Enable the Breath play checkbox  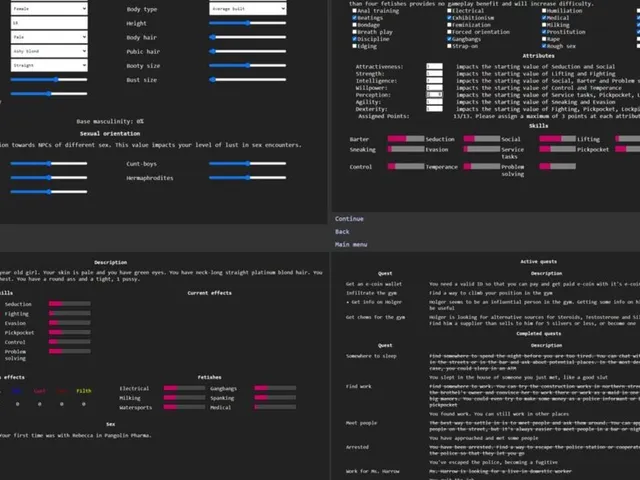tap(354, 32)
